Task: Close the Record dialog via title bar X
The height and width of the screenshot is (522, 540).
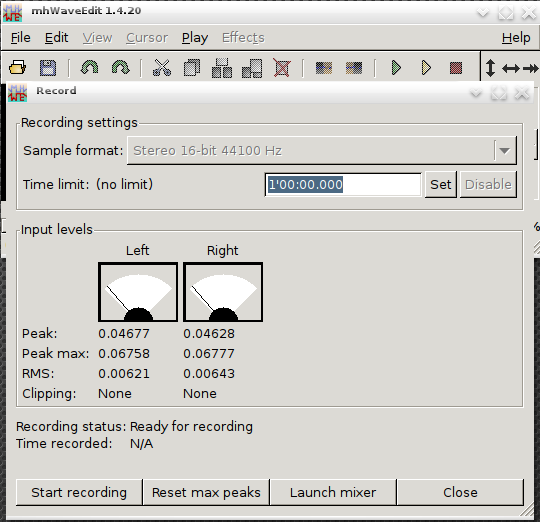Action: coord(522,93)
